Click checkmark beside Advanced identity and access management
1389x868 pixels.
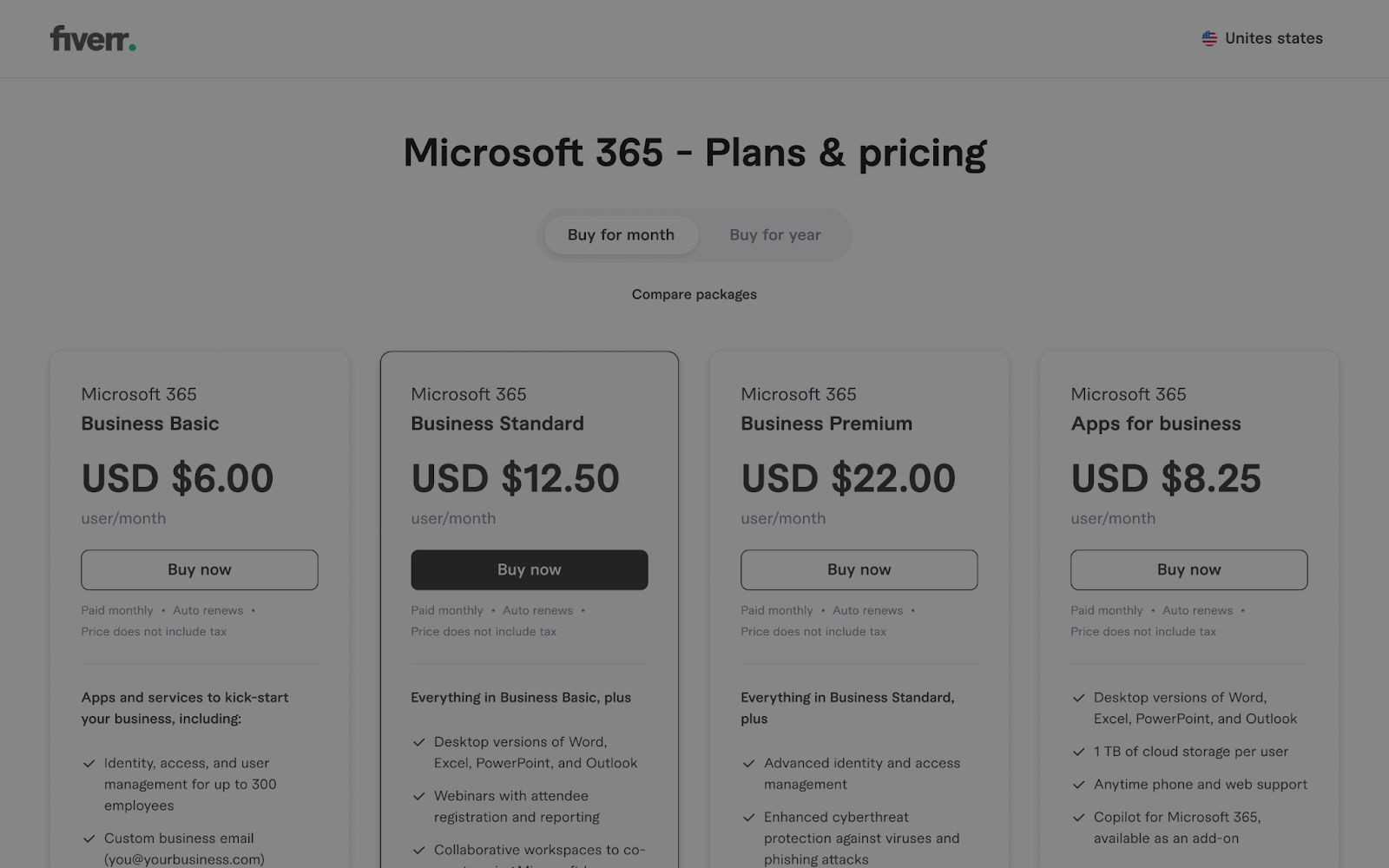[x=748, y=764]
